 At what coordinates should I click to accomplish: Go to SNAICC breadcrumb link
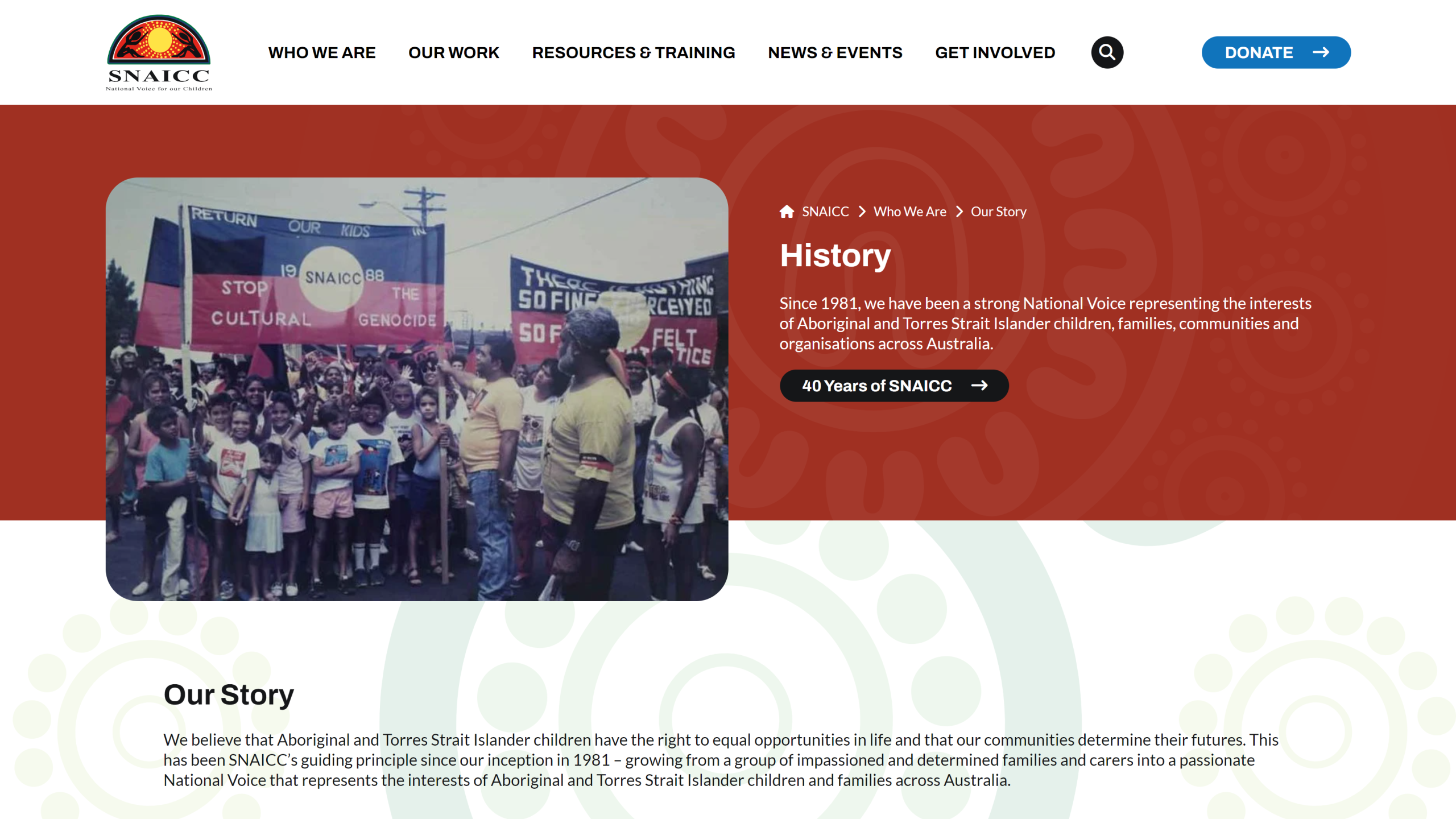[x=825, y=212]
